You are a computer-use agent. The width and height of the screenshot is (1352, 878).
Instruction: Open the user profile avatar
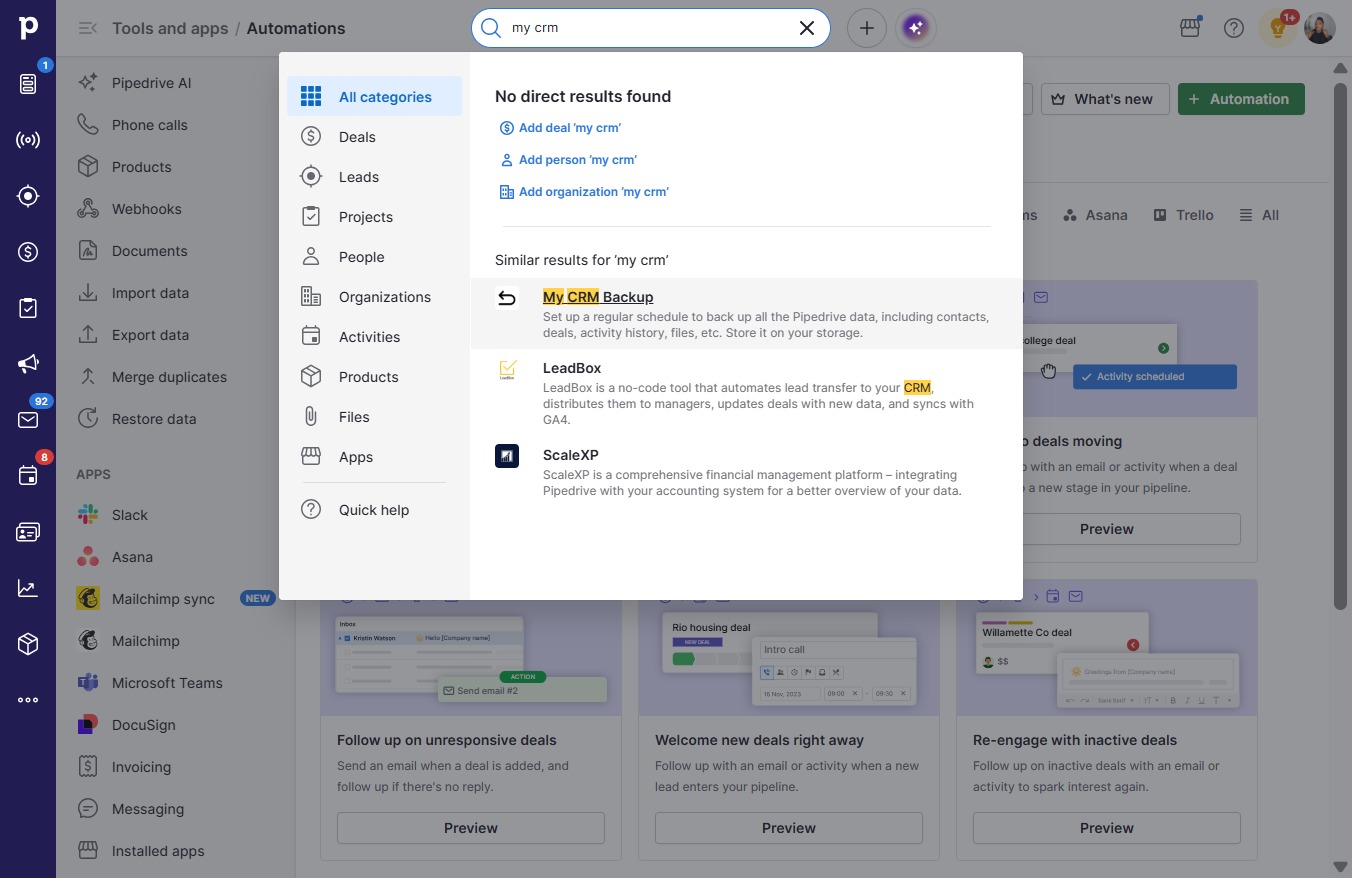(1320, 28)
